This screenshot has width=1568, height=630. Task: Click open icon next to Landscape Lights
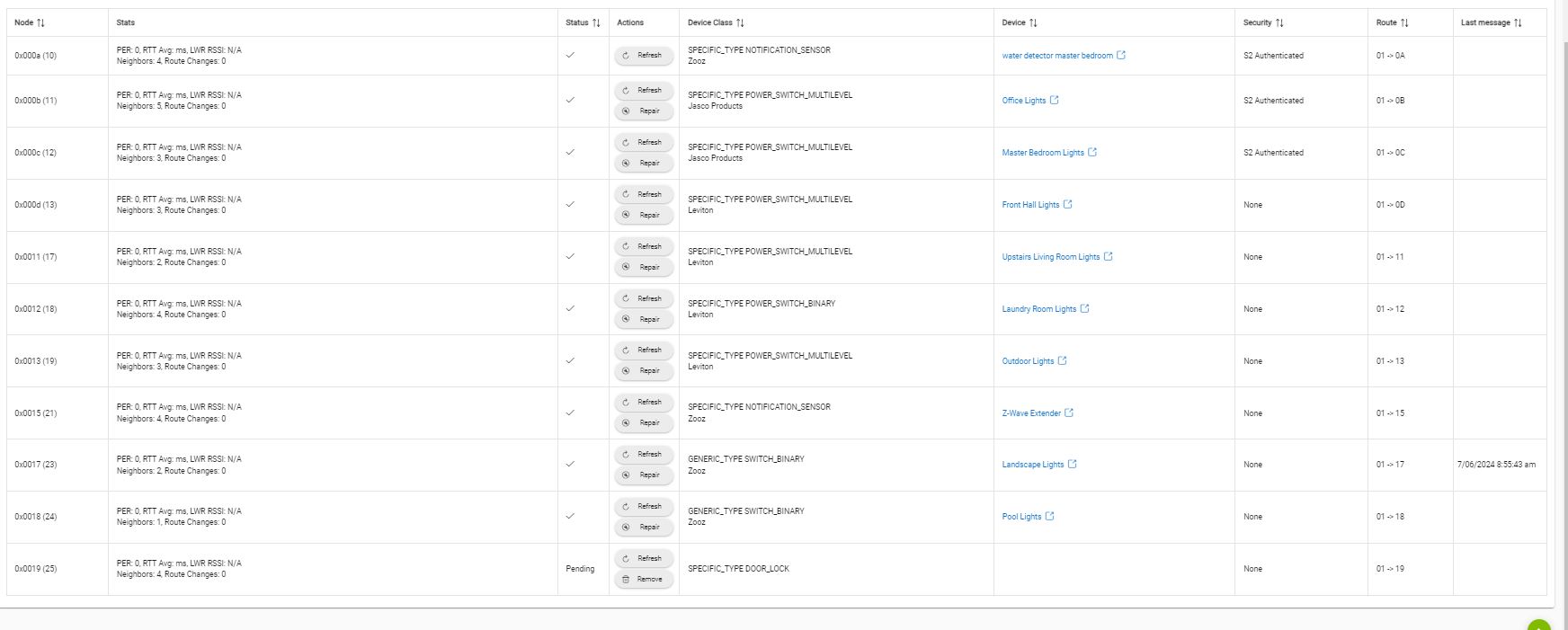coord(1072,465)
